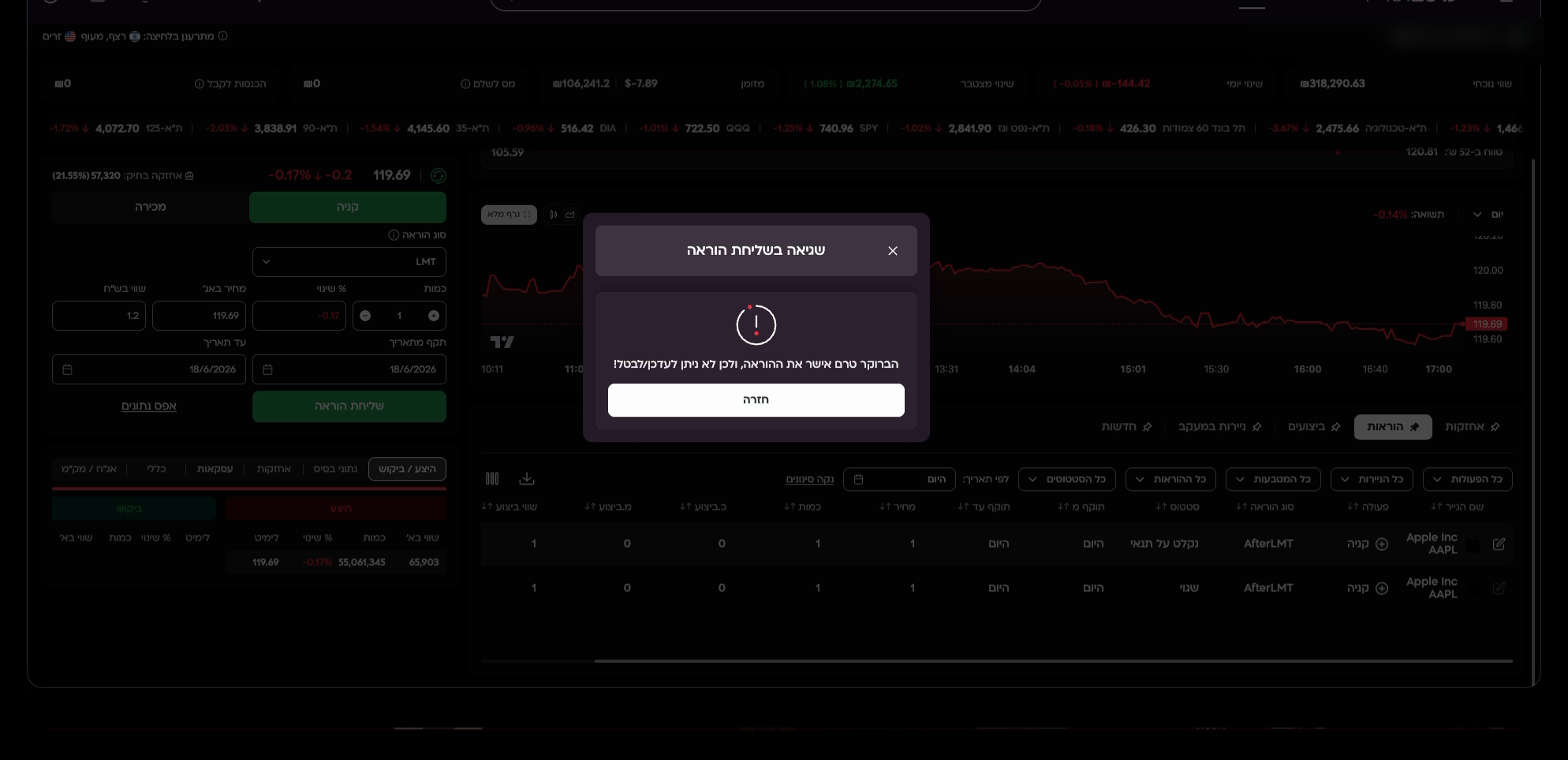1568x760 pixels.
Task: Click the portfolio icon beside אחזקה בתיק
Action: (189, 176)
